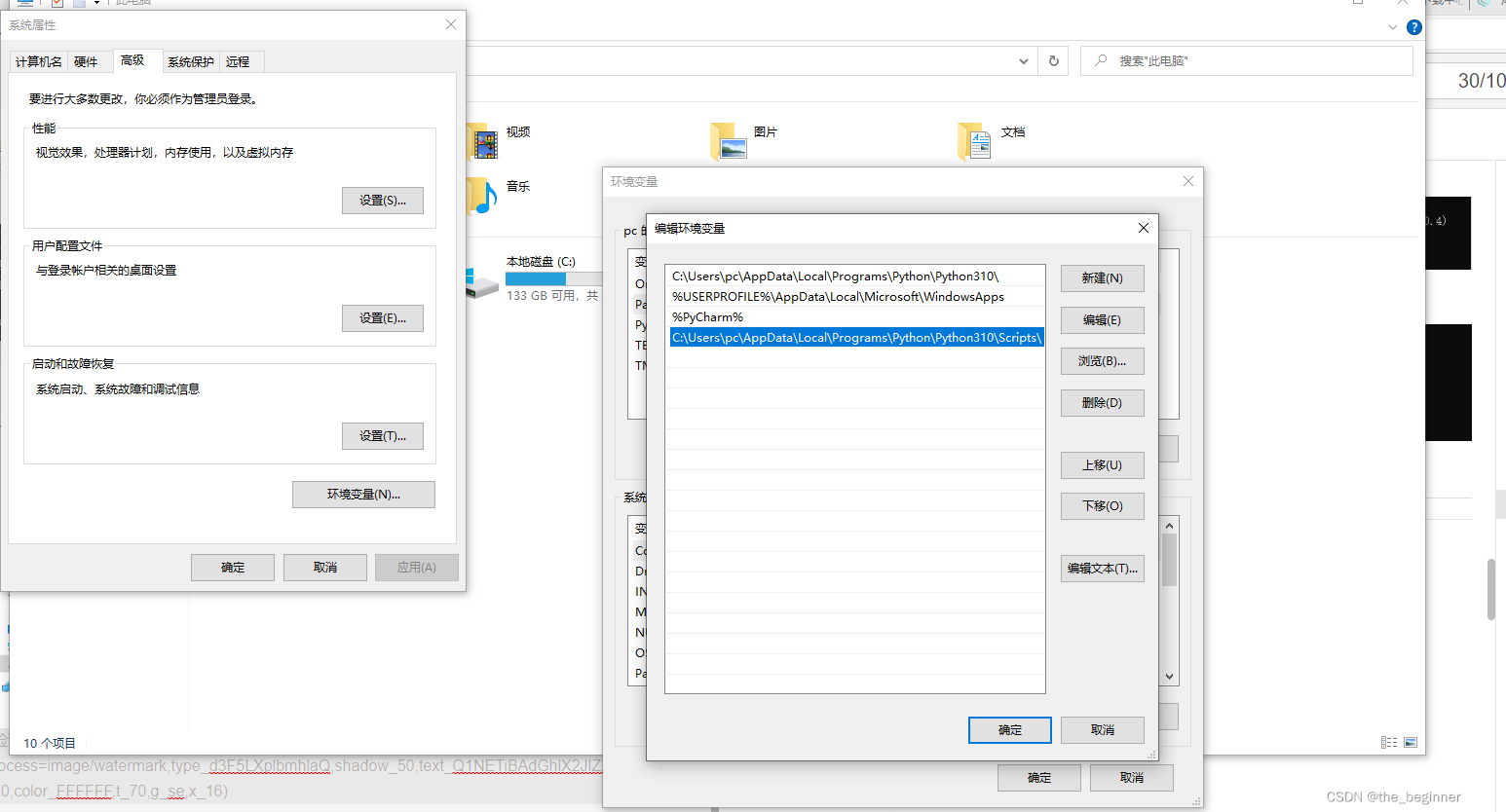Screen dimensions: 1506x812
Task: Click 取消 in 系统属性 dialog
Action: click(325, 568)
